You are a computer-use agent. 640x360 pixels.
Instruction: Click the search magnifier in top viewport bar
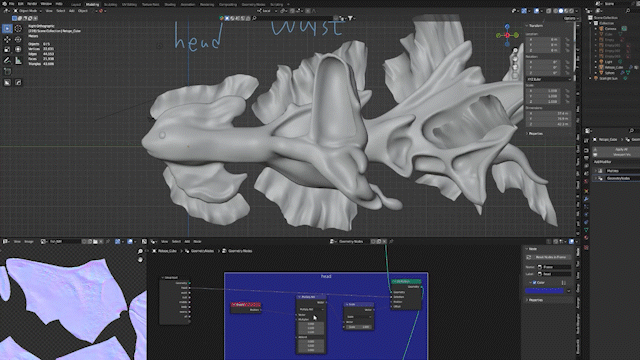tap(254, 18)
